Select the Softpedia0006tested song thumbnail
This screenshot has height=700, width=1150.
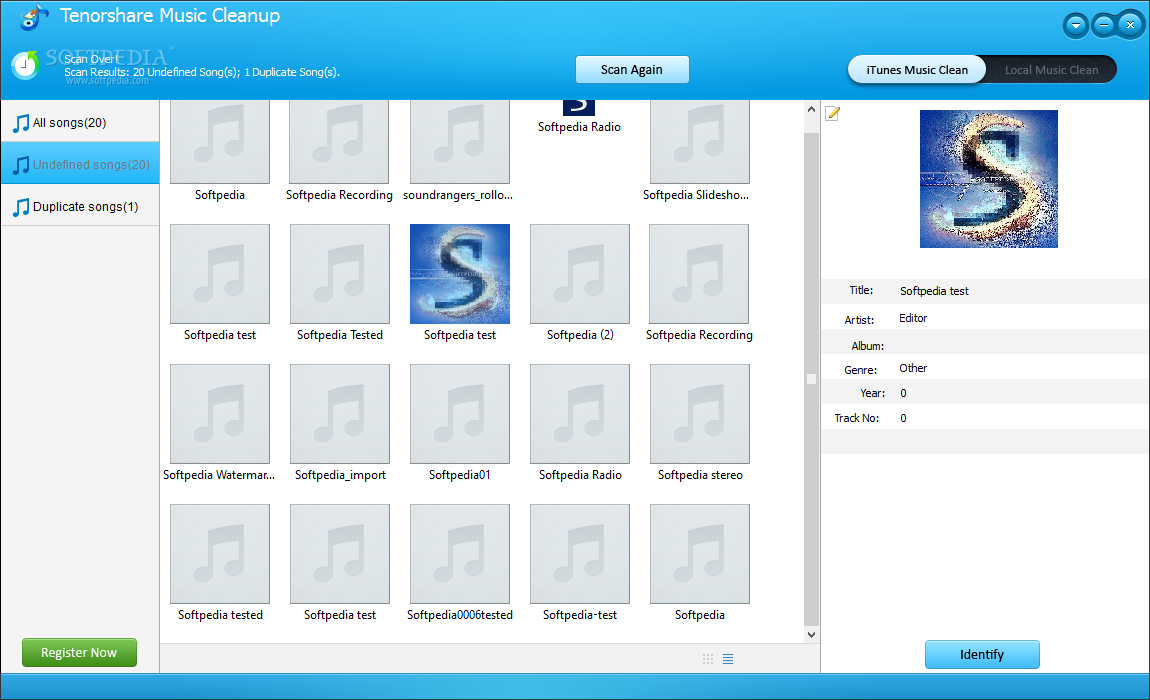(x=460, y=554)
